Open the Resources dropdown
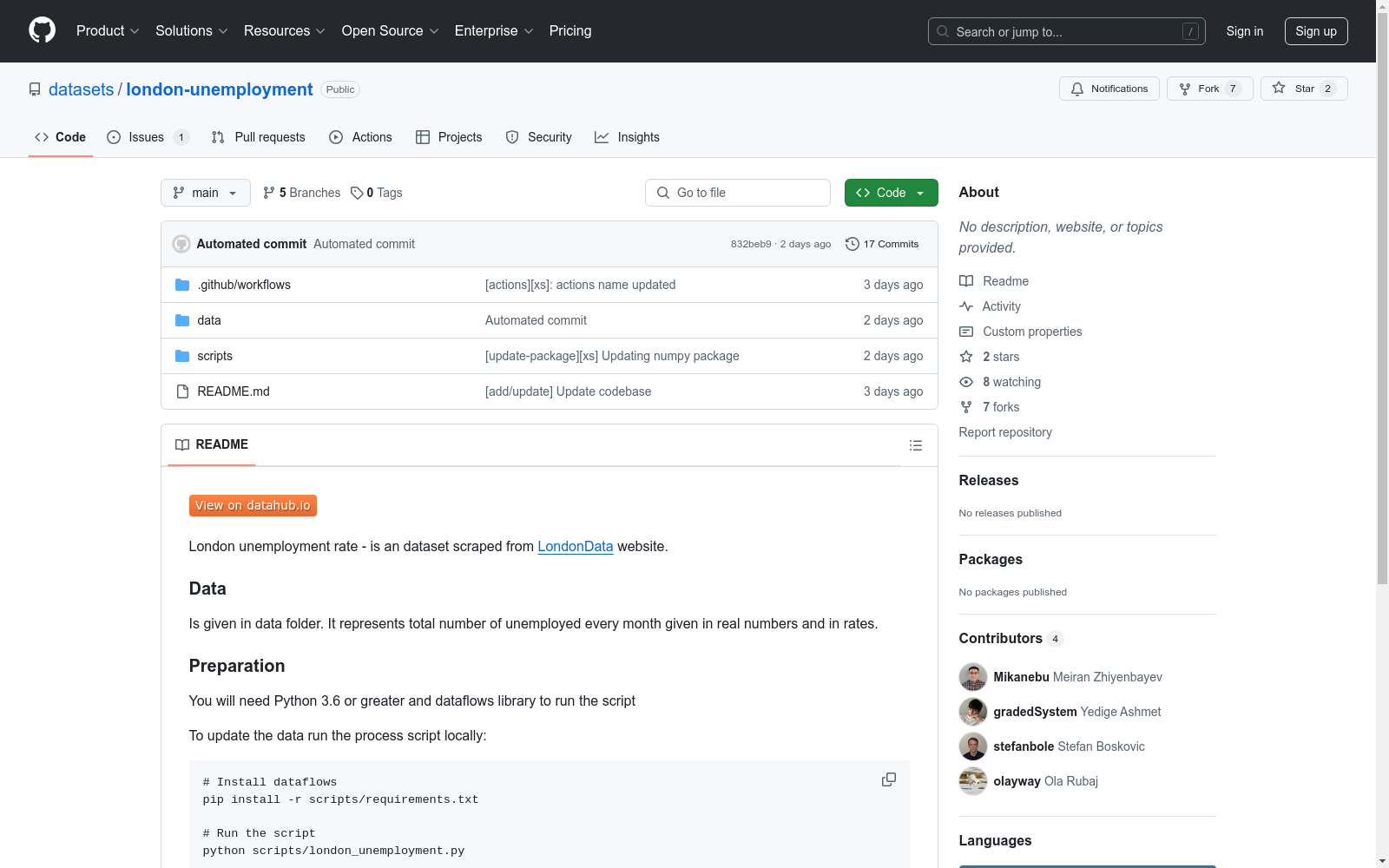The image size is (1389, 868). pyautogui.click(x=285, y=31)
